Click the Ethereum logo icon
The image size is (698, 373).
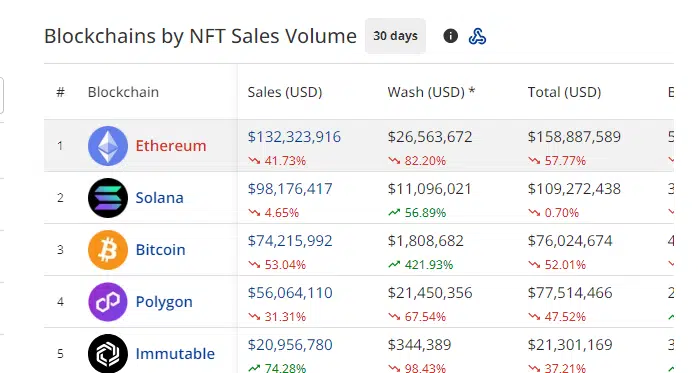coord(108,146)
